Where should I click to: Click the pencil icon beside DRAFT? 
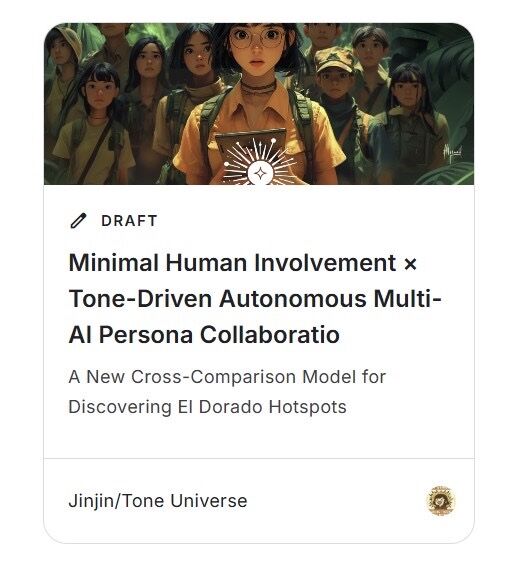tap(78, 221)
